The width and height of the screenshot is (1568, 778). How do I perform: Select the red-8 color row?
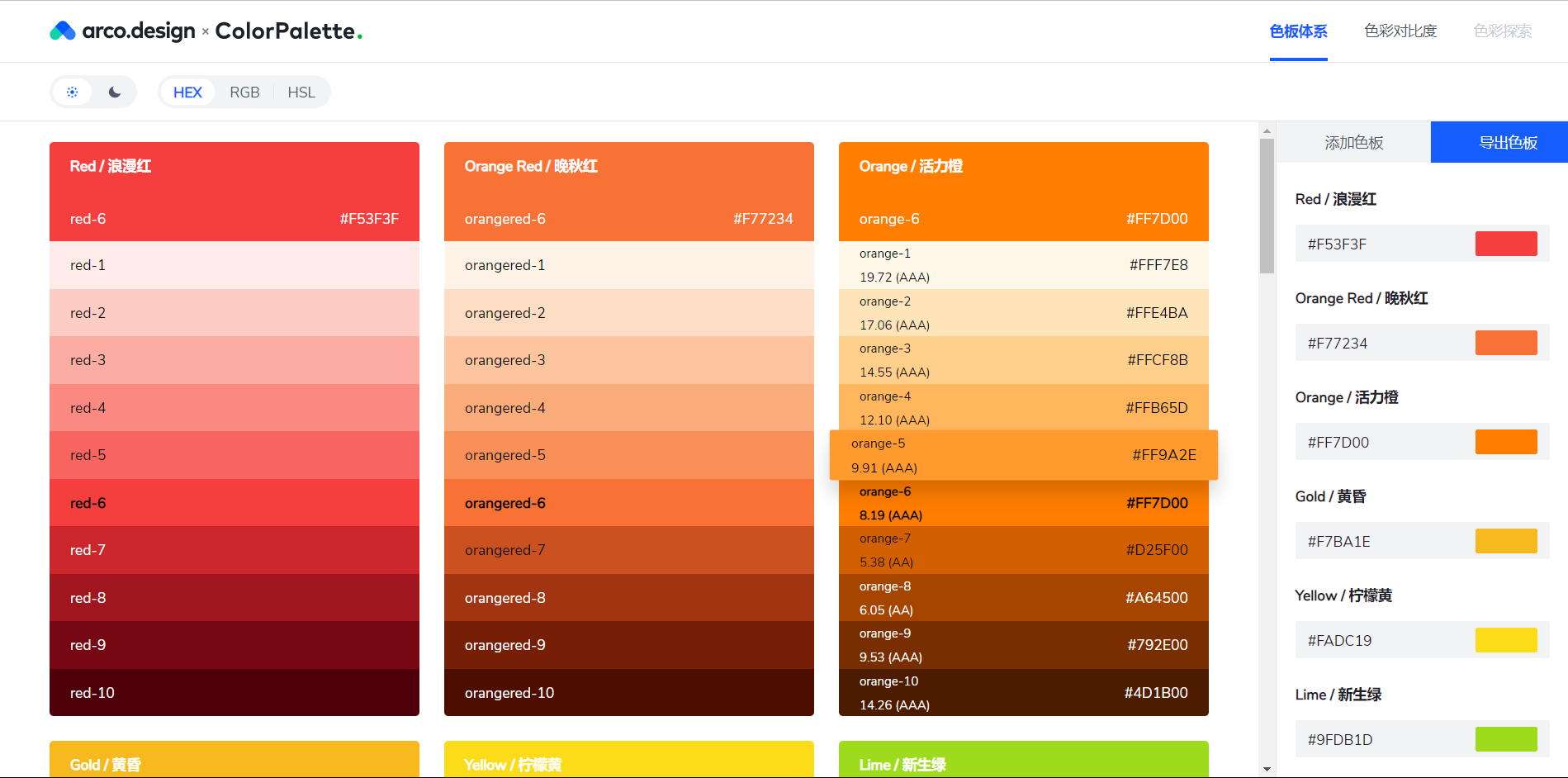click(234, 598)
